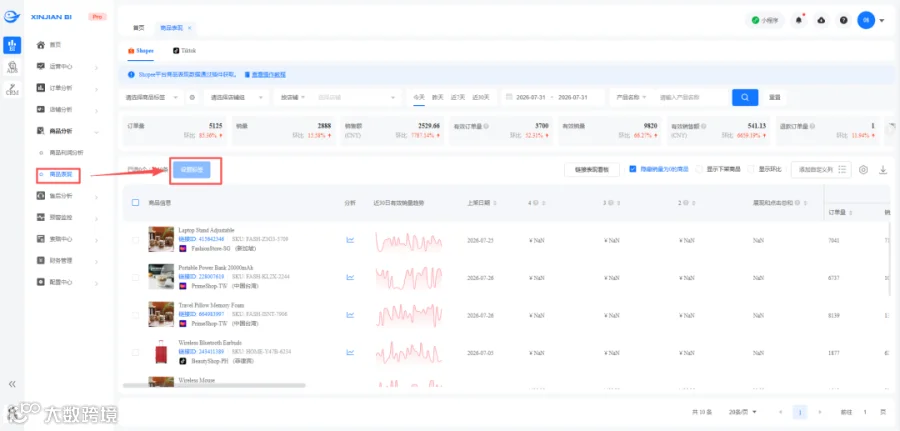Open the table column settings gear icon
The width and height of the screenshot is (900, 431).
(x=863, y=170)
